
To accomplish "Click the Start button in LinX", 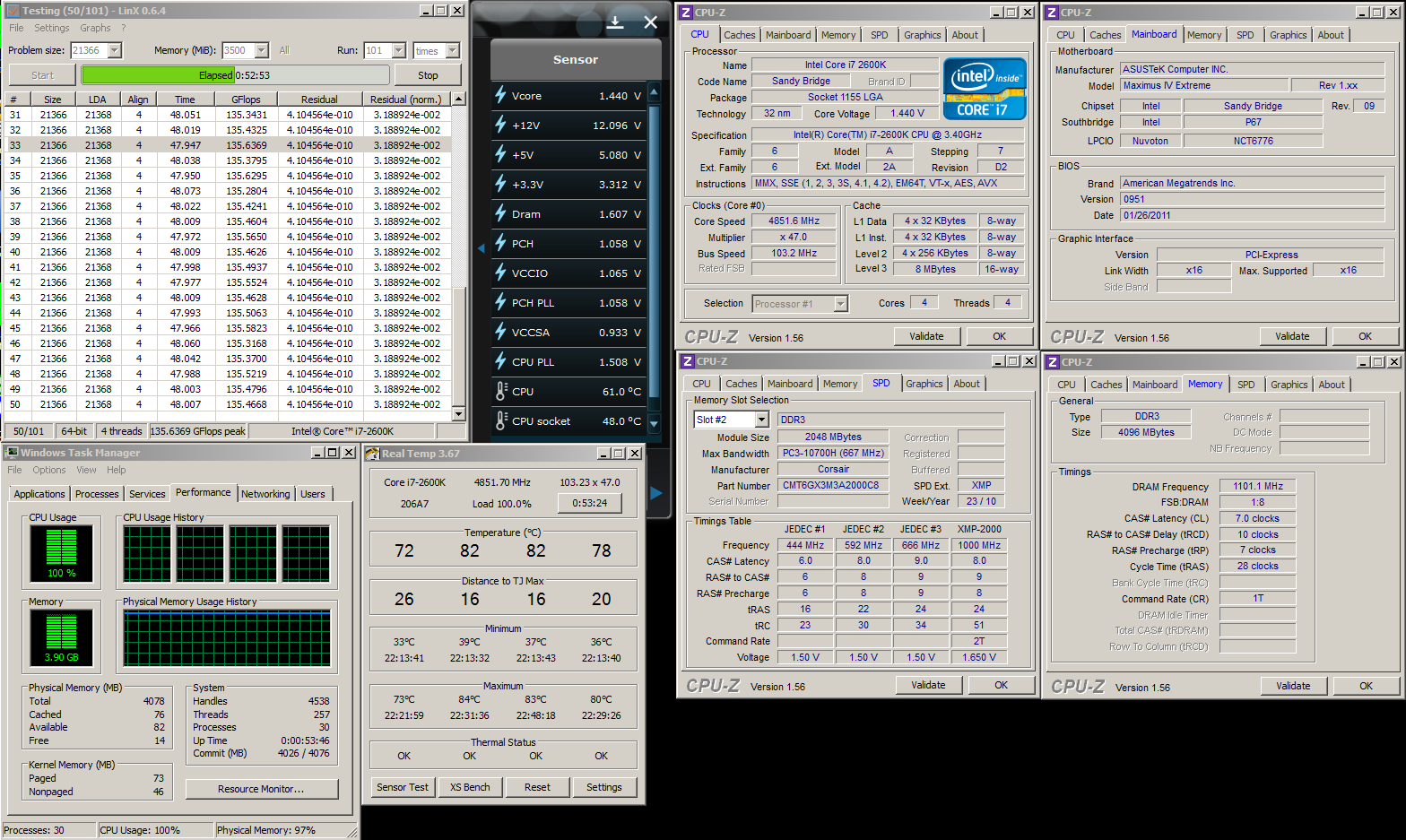I will pyautogui.click(x=43, y=75).
